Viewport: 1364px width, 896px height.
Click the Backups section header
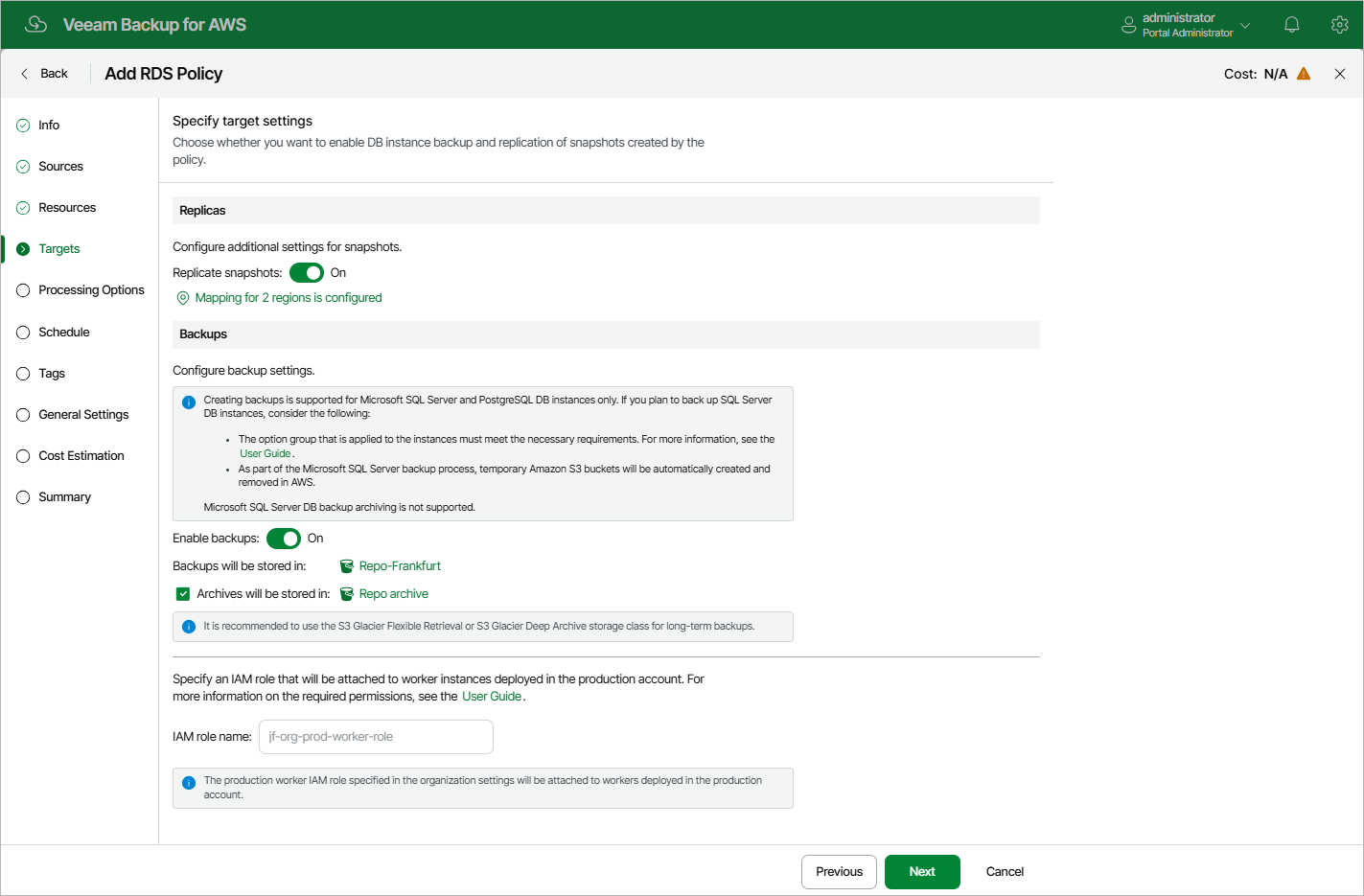coord(606,334)
